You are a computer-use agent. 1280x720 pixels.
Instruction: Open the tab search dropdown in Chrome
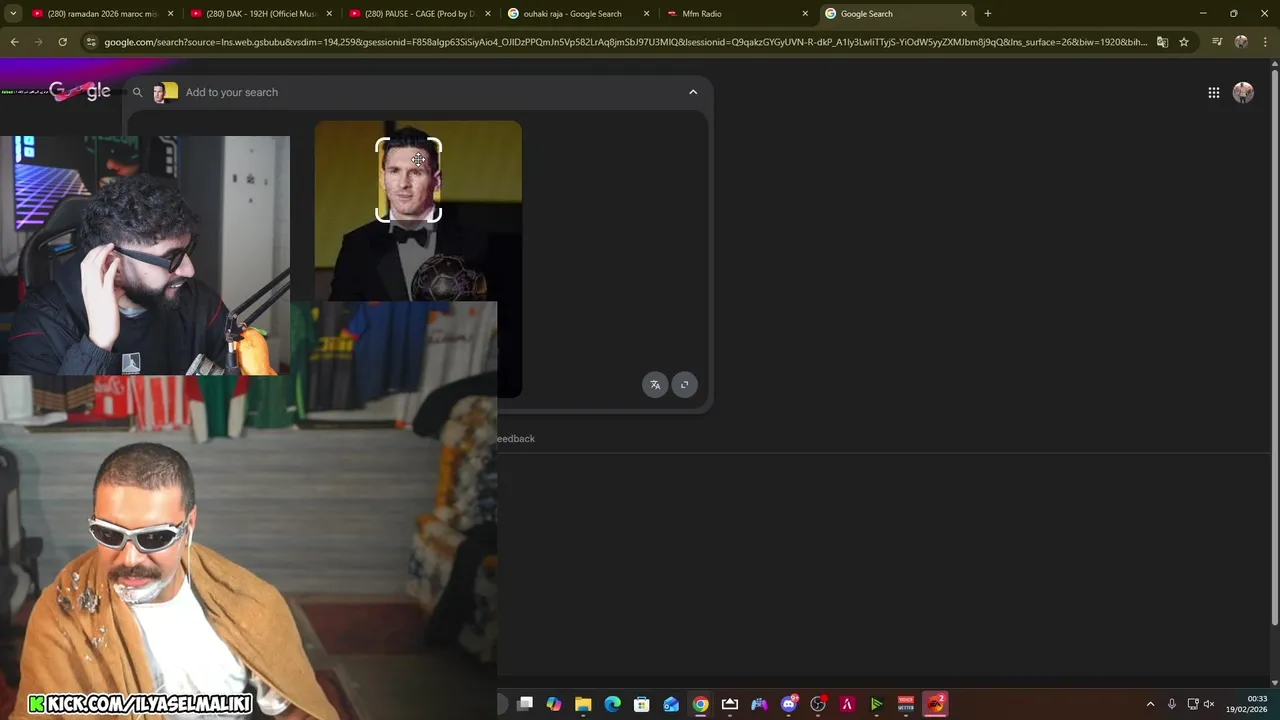[13, 14]
